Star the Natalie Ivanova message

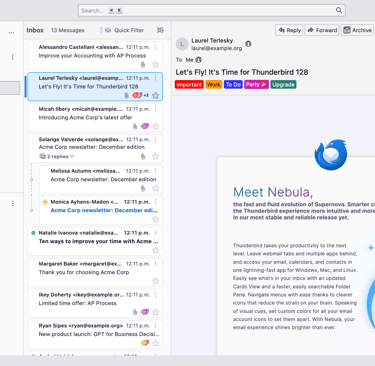[155, 250]
